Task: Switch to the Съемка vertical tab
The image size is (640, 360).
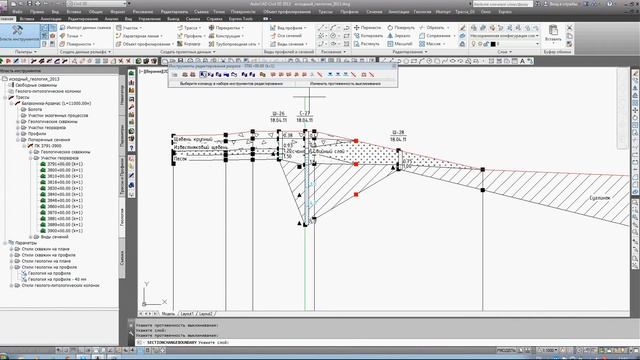Action: click(122, 257)
